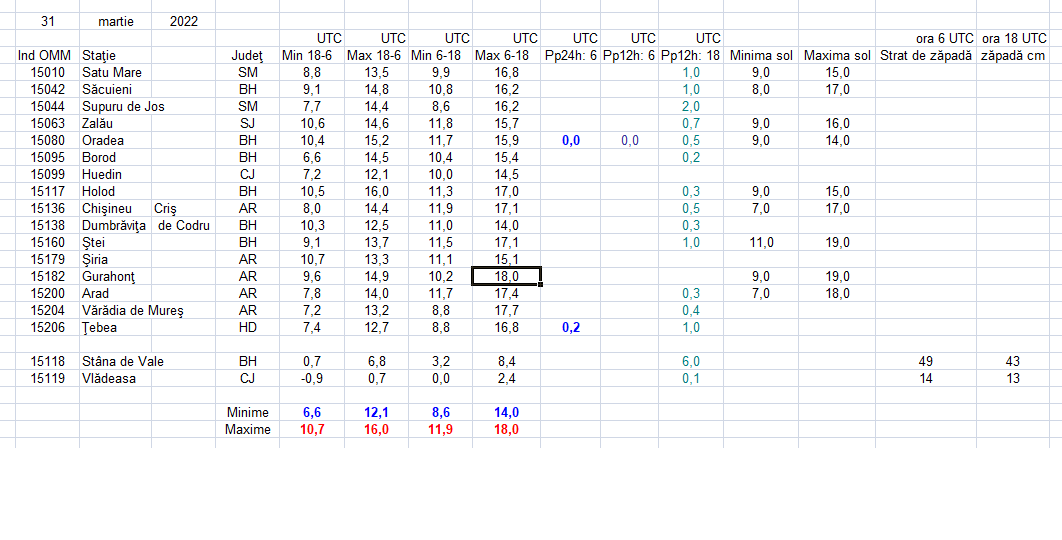Screen dimensions: 1062x540
Task: Select the snow depth value 43
Action: point(1013,362)
